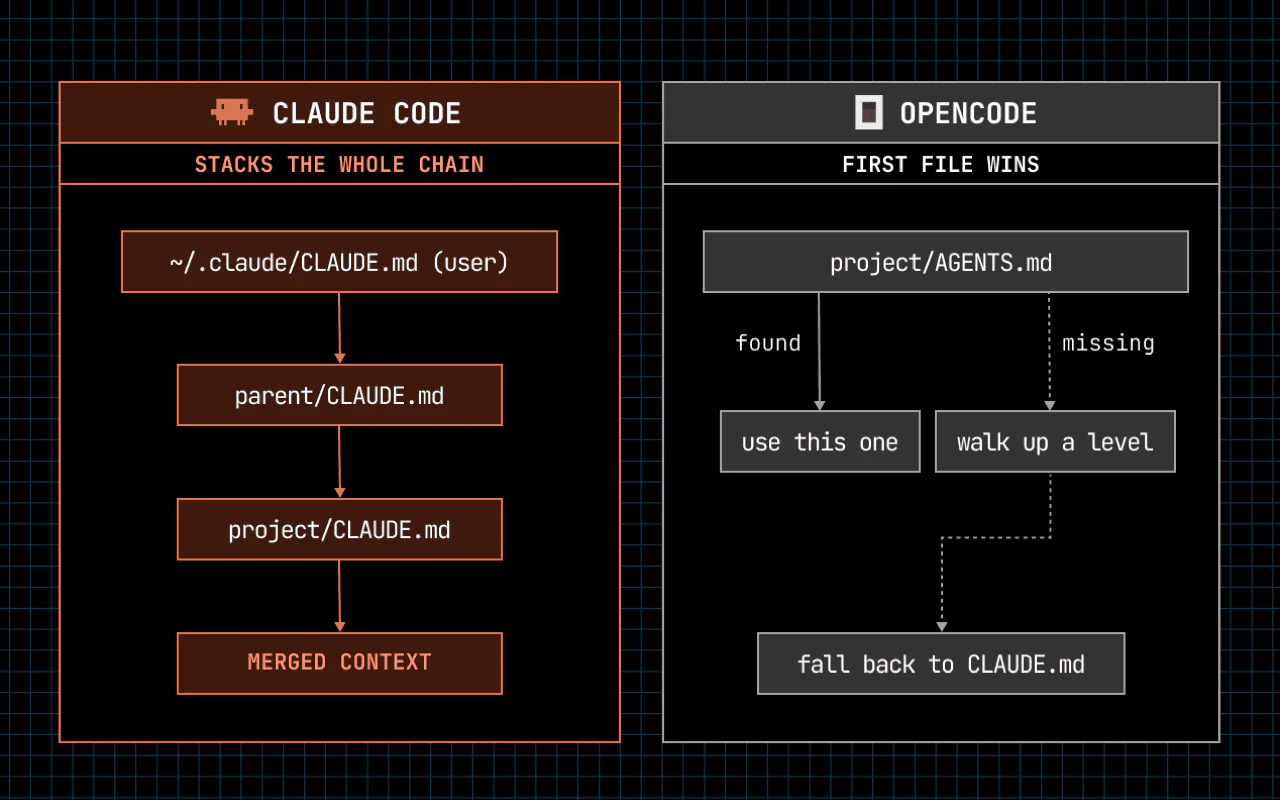
Task: Click the 'use this one' box
Action: (x=820, y=441)
